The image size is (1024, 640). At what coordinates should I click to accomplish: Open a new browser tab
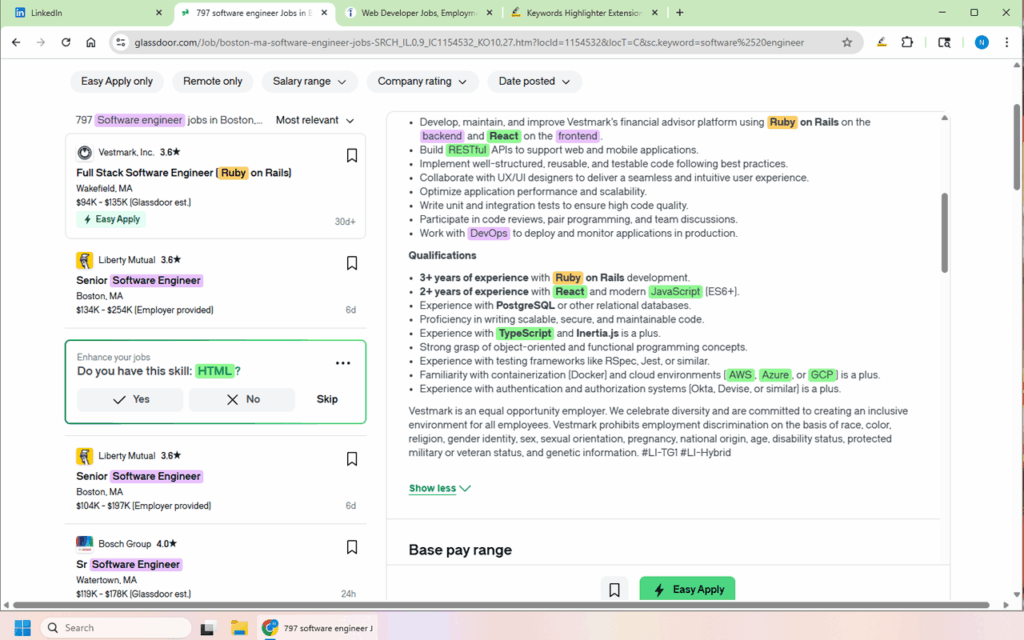[680, 12]
